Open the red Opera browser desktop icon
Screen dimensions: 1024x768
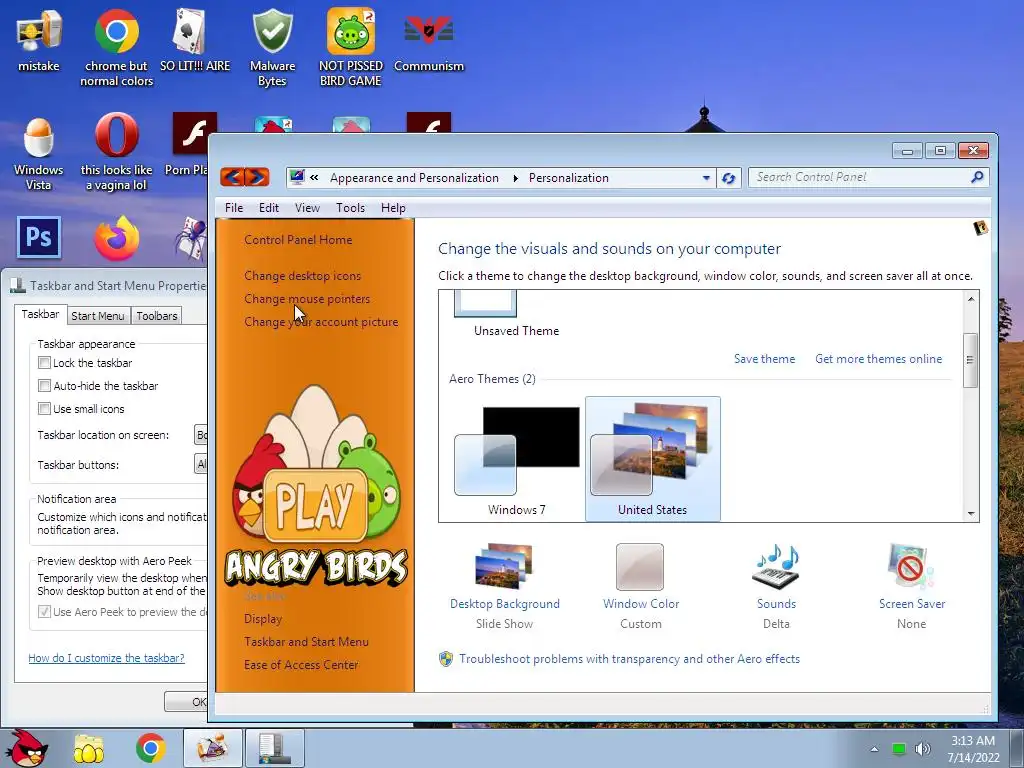(116, 153)
